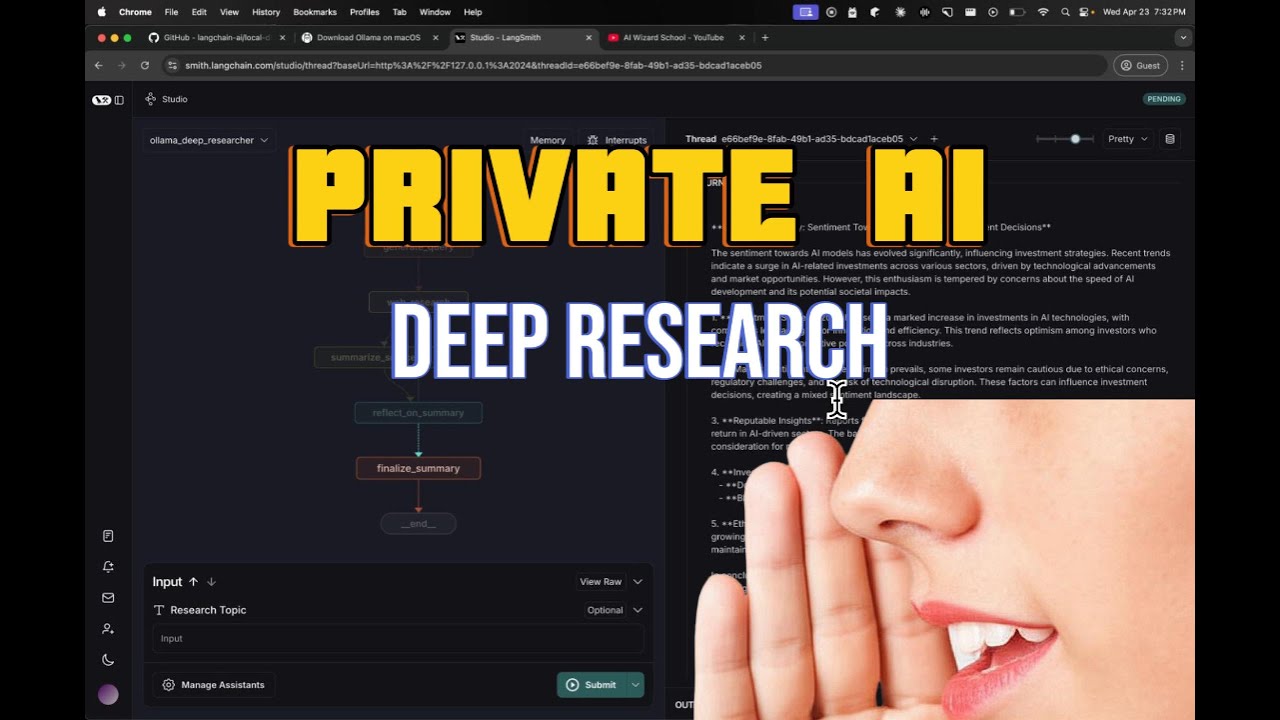Viewport: 1280px width, 720px height.
Task: Toggle the sidebar panel icon beside logo
Action: [x=119, y=100]
